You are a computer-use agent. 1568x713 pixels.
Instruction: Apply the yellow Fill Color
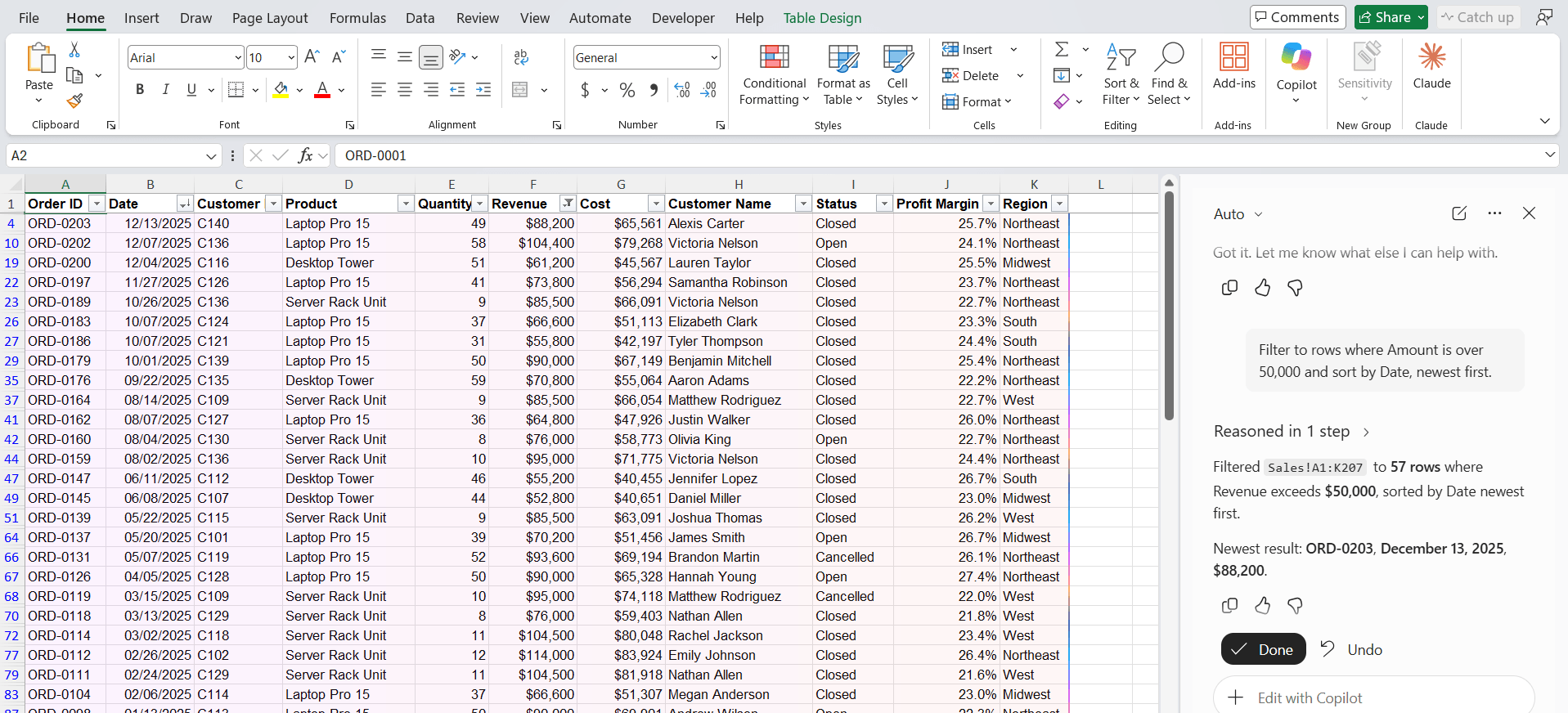pos(281,90)
